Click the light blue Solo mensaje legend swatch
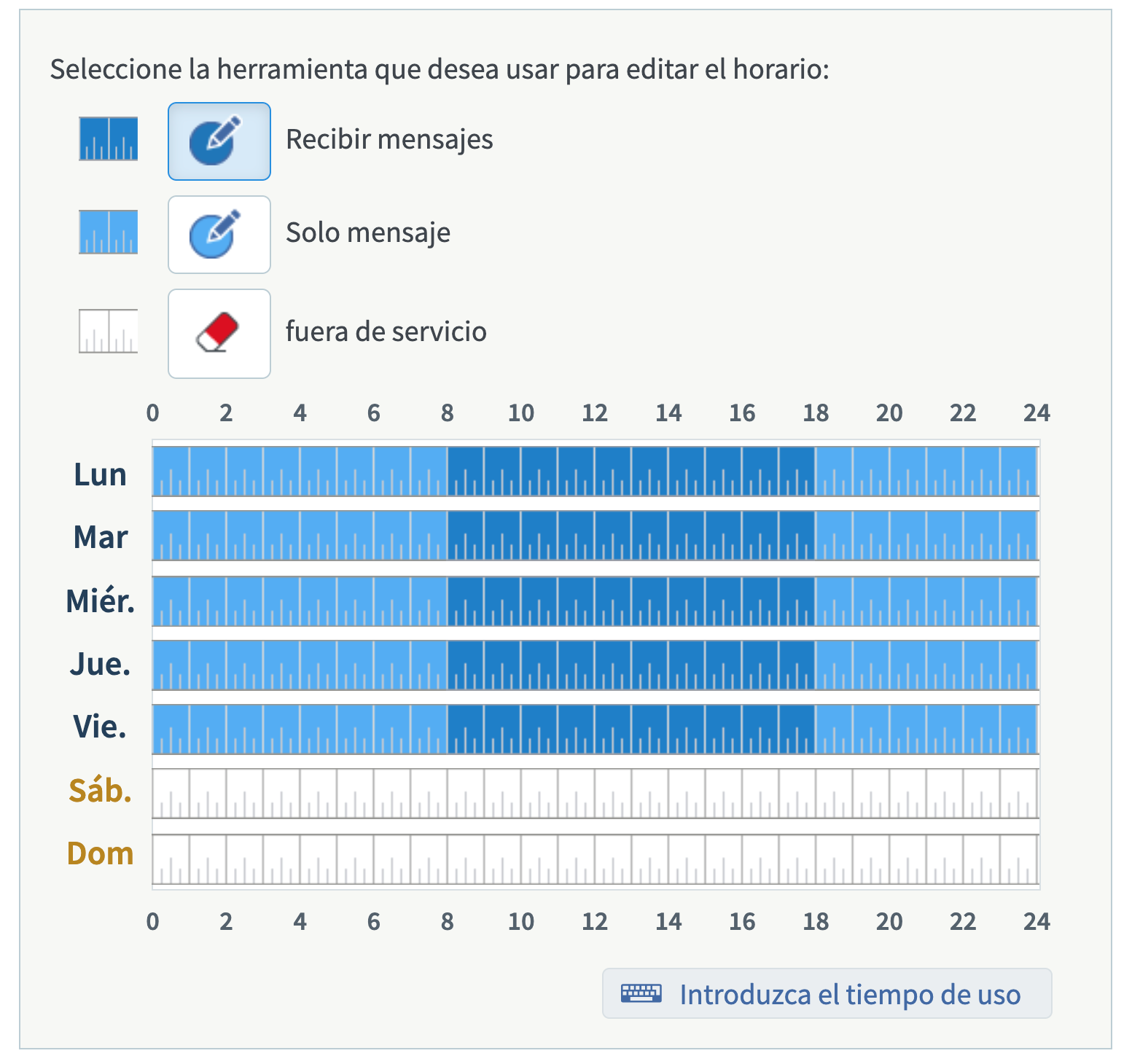This screenshot has width=1140, height=1064. (109, 232)
